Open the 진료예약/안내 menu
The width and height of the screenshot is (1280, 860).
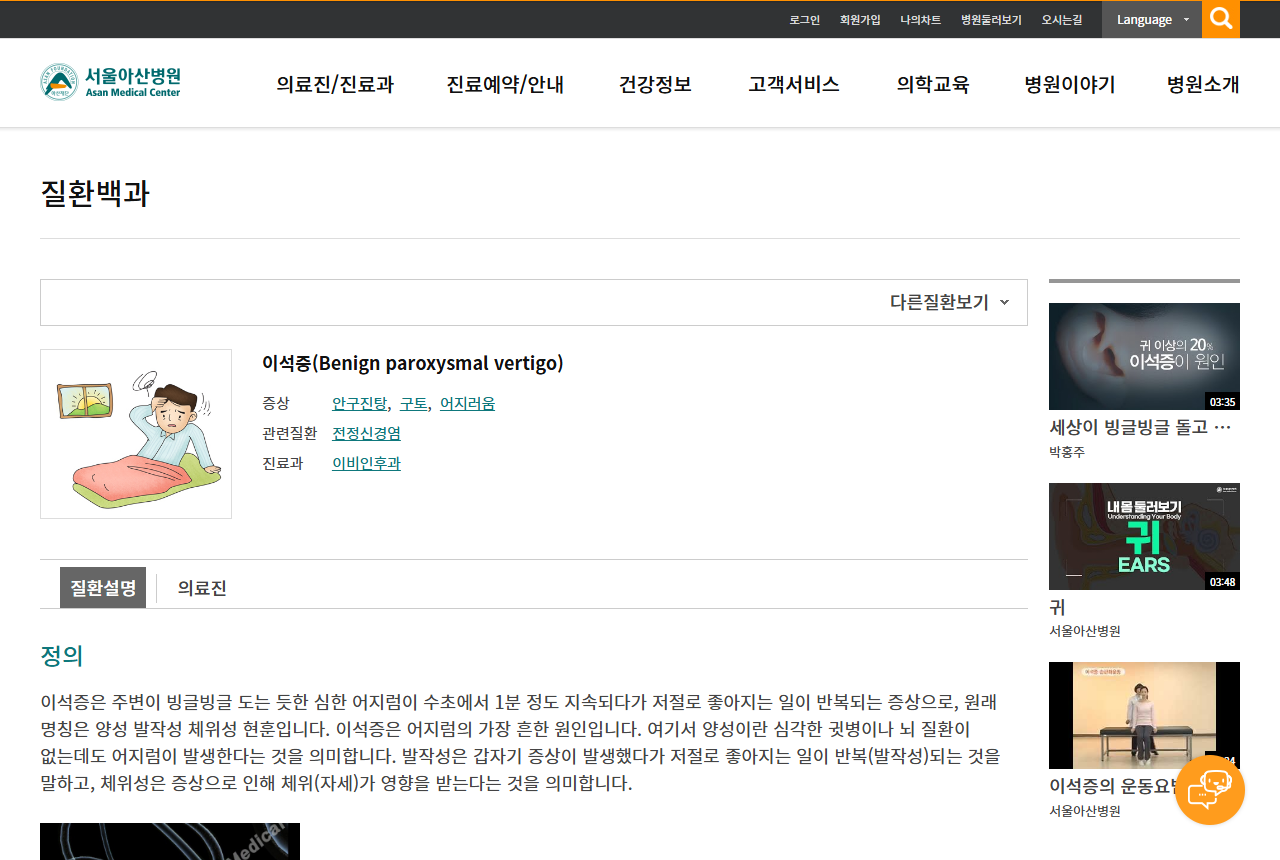505,84
